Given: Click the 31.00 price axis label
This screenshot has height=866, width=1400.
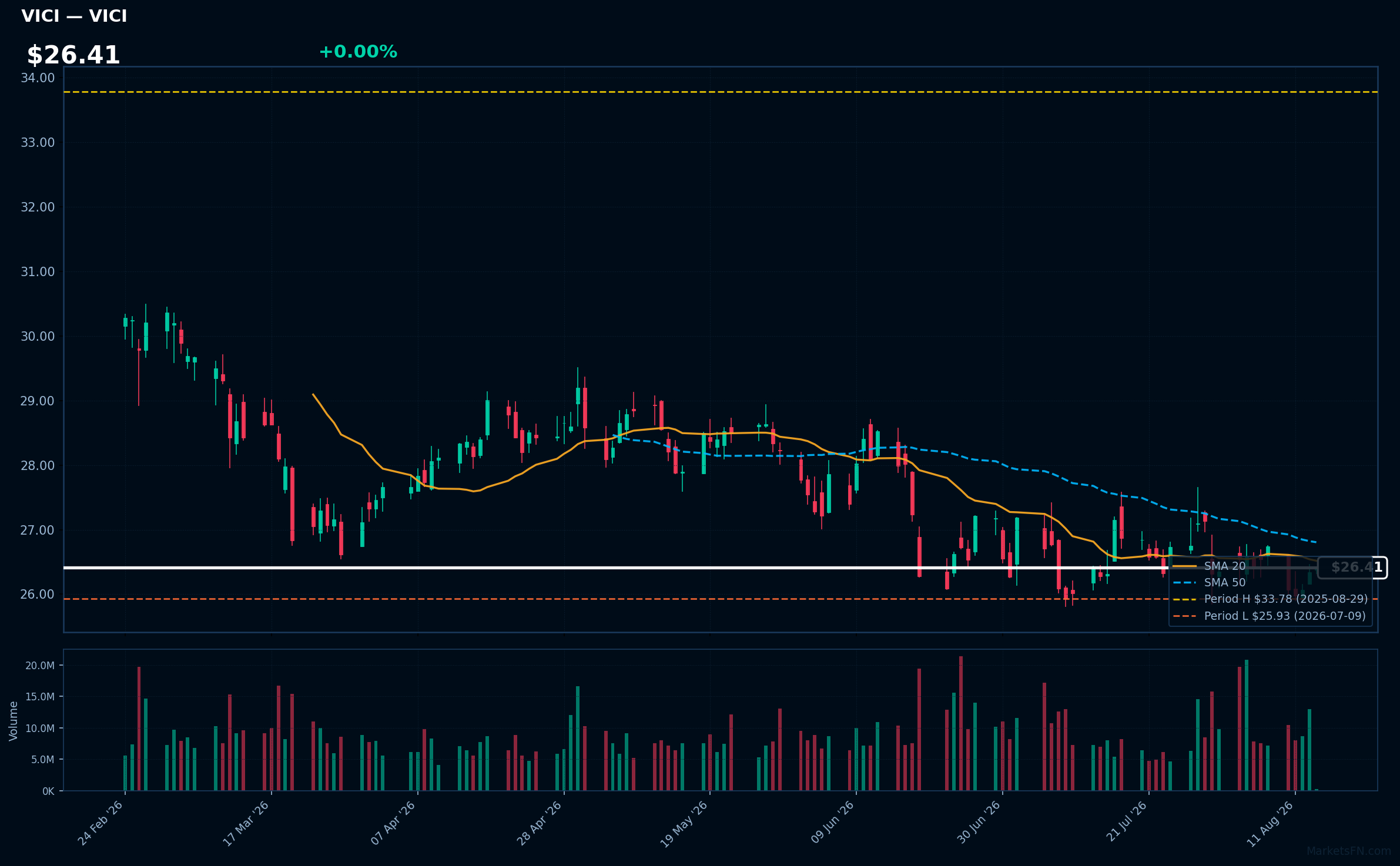Looking at the screenshot, I should pyautogui.click(x=38, y=272).
